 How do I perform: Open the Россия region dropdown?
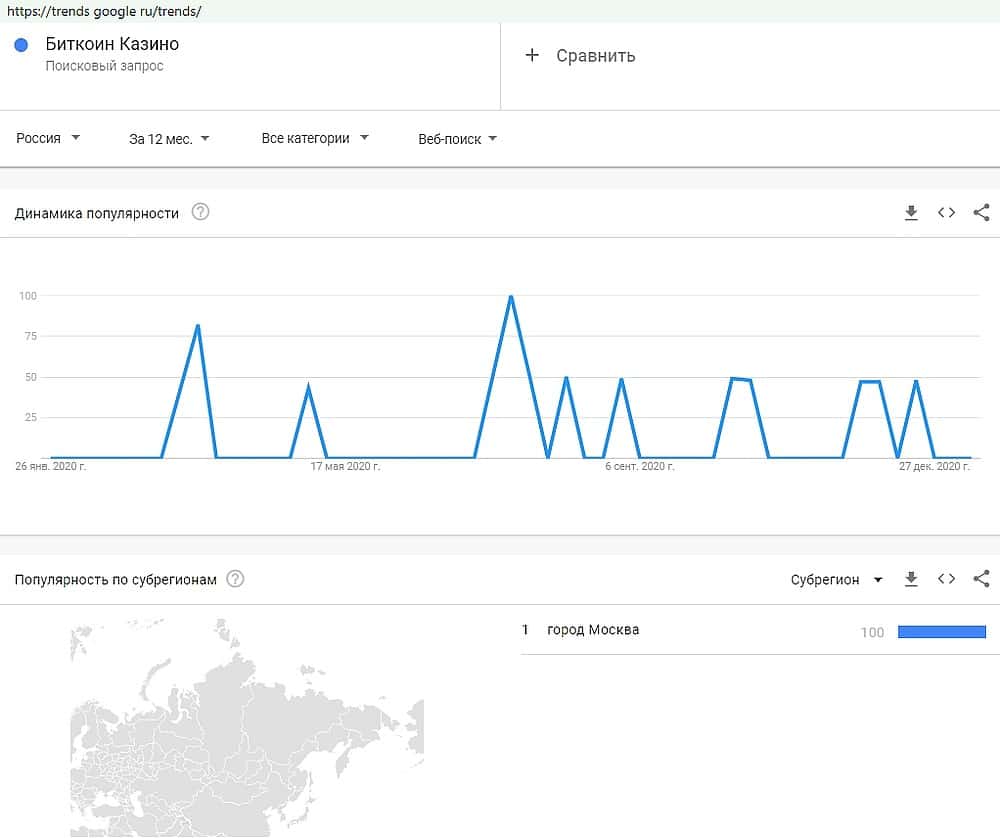click(x=48, y=138)
